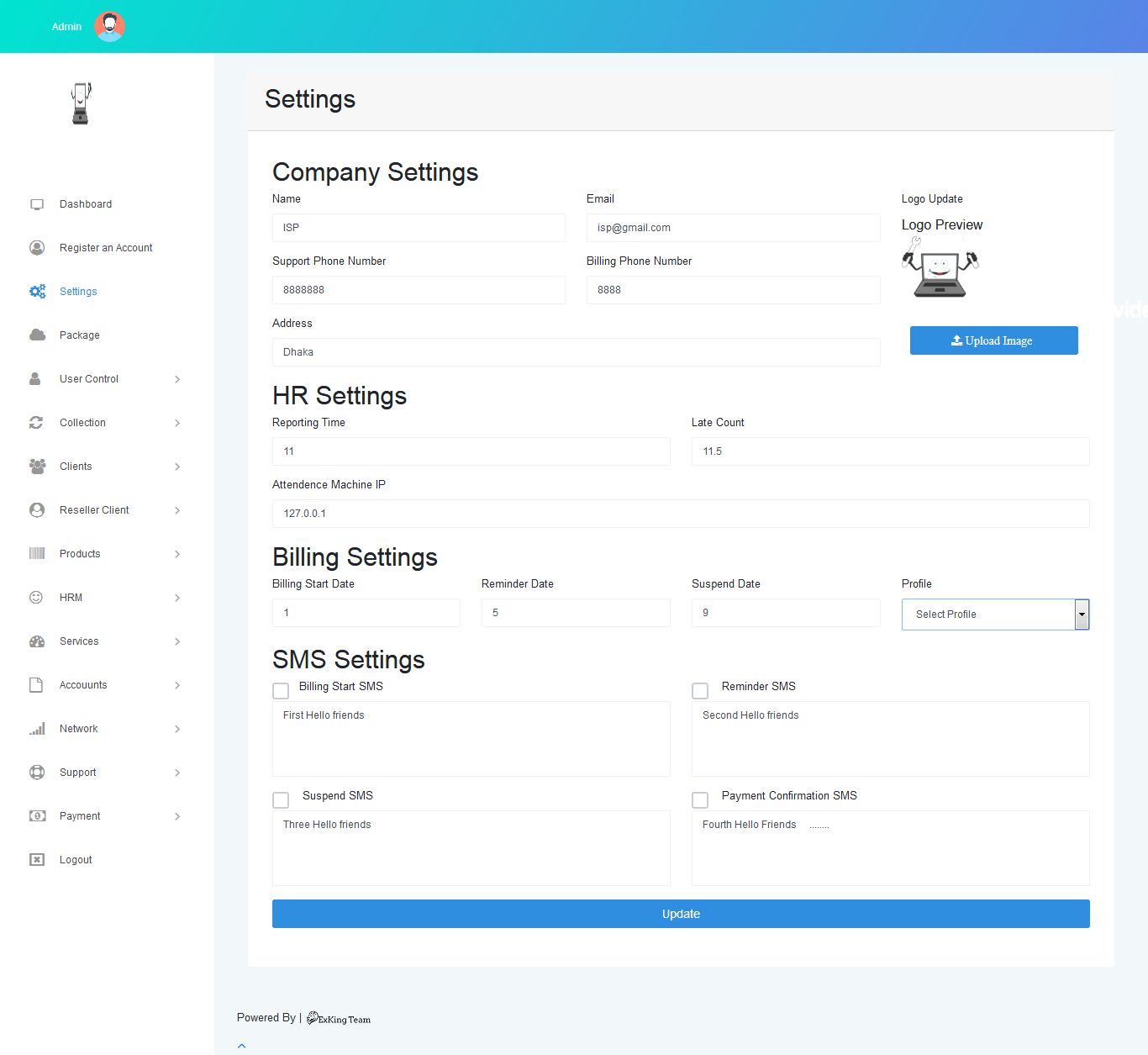Click the Billing Start Date field
This screenshot has width=1148, height=1055.
pyautogui.click(x=366, y=613)
